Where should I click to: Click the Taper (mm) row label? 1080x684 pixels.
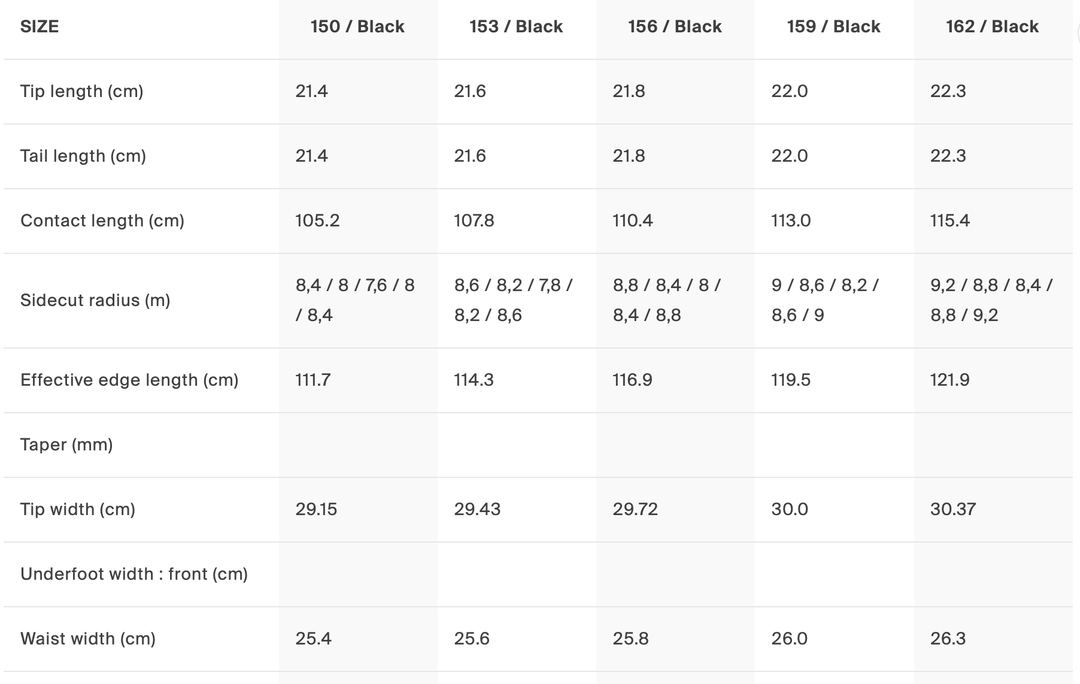pos(66,445)
